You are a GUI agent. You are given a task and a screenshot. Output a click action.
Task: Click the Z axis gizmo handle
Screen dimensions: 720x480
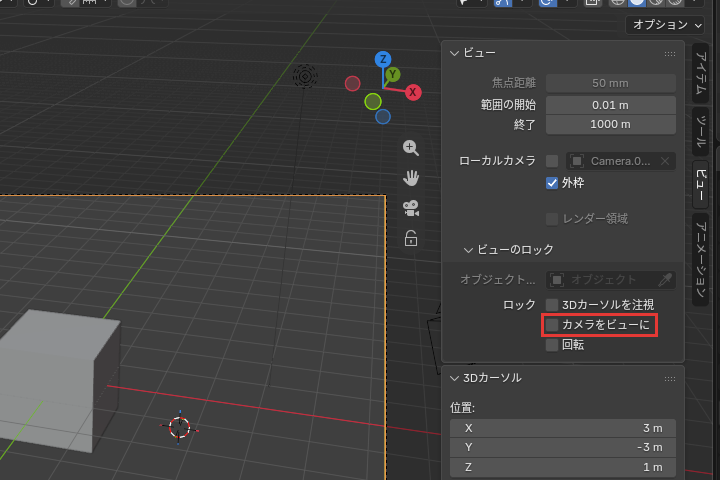tap(383, 59)
